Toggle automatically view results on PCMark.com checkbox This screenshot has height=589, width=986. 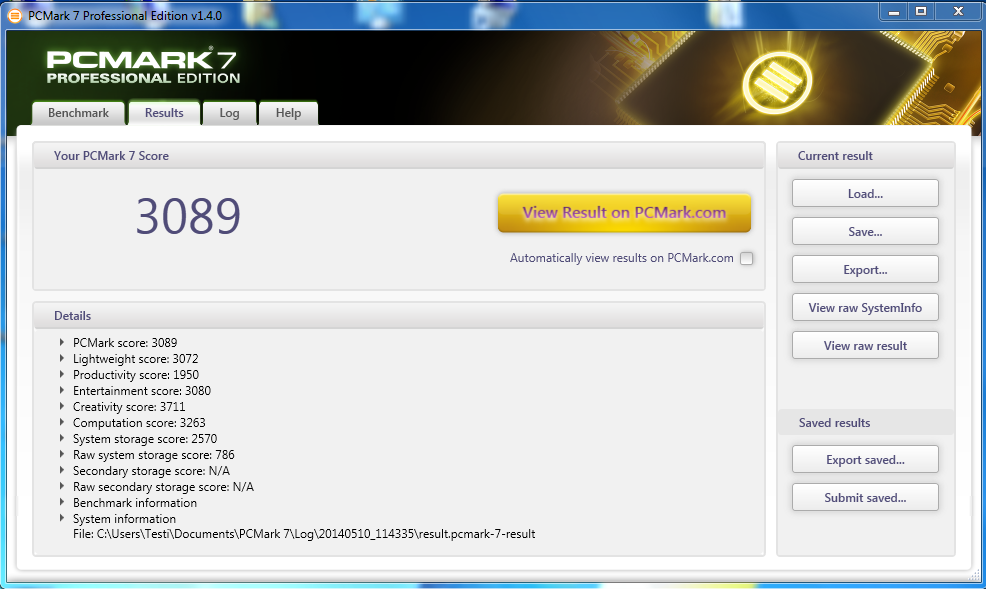pos(746,258)
